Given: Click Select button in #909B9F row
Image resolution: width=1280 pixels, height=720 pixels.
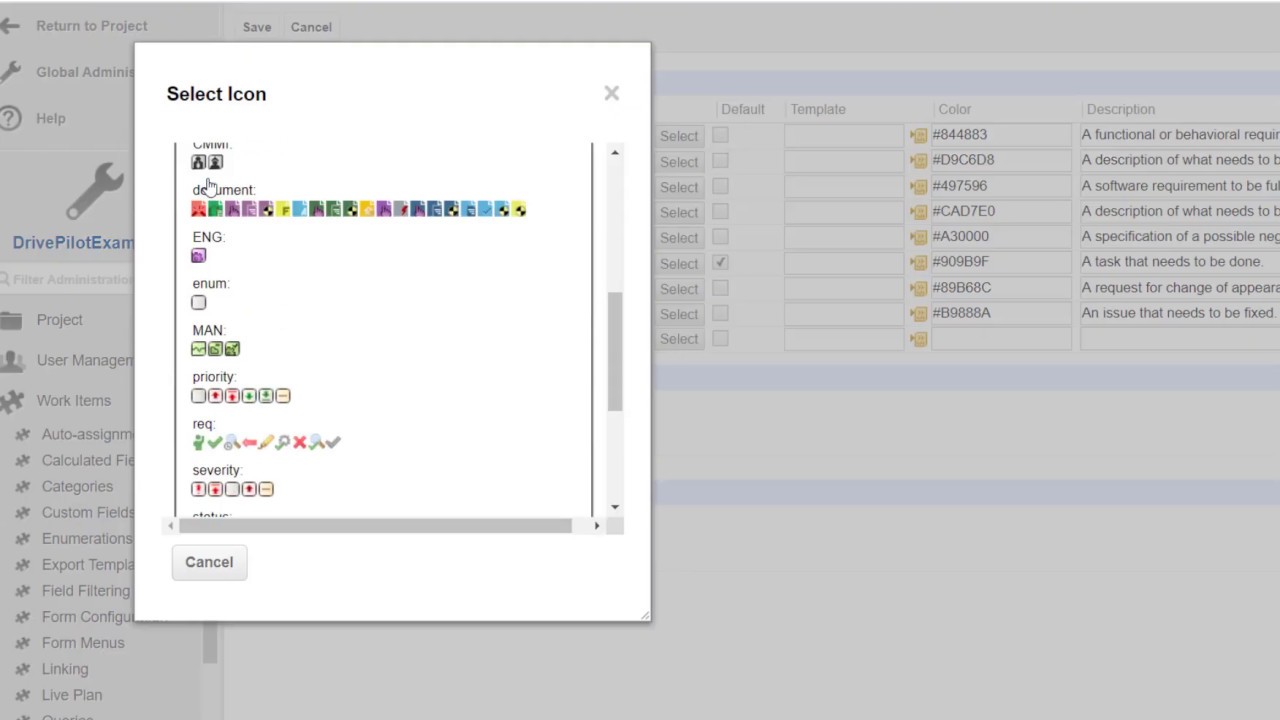Looking at the screenshot, I should coord(679,263).
